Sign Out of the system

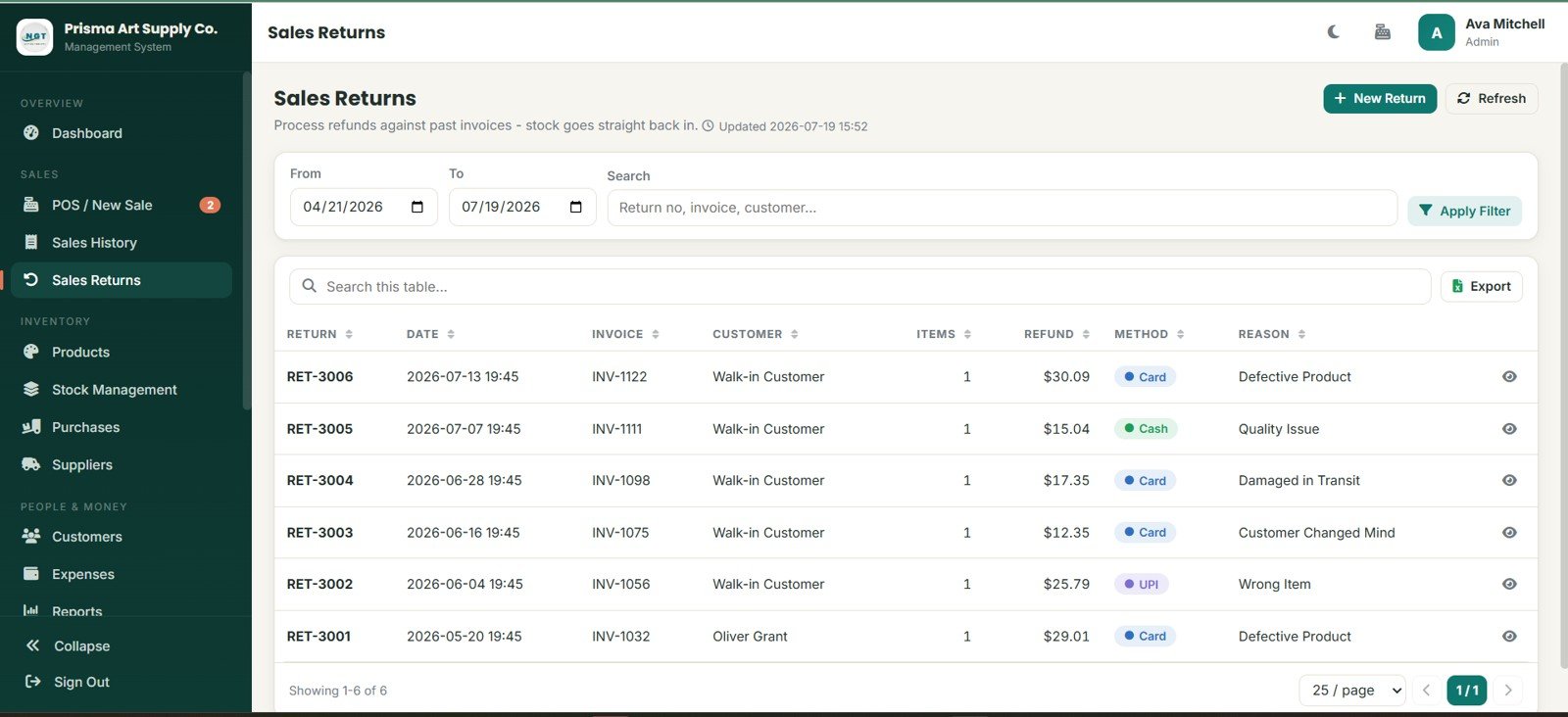click(x=69, y=682)
